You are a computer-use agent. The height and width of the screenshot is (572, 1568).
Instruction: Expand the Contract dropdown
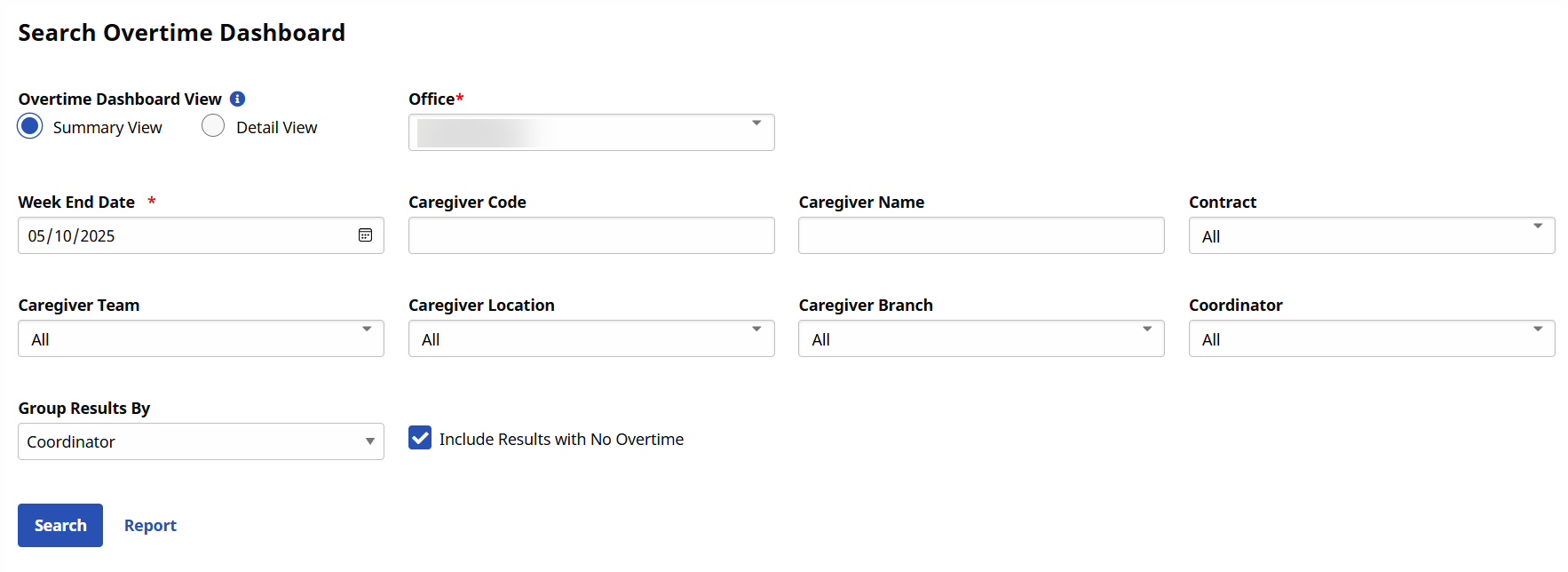coord(1371,235)
